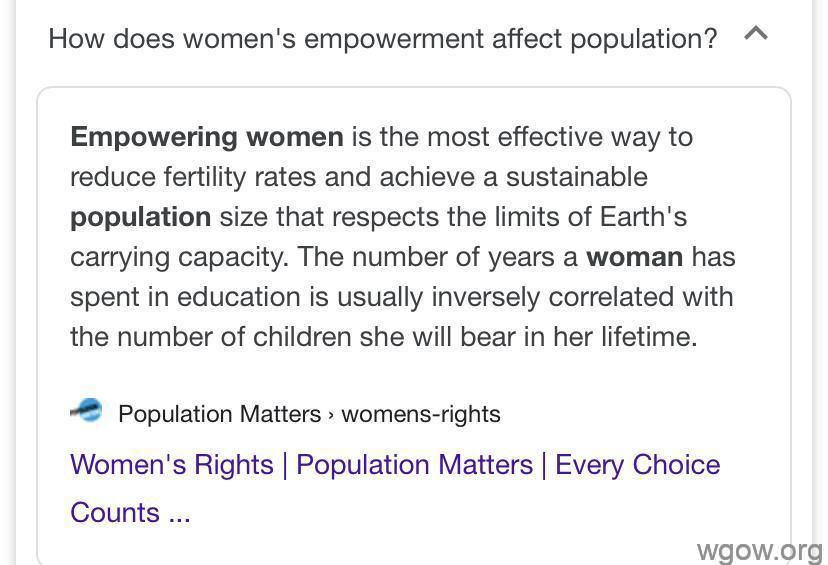Screen dimensions: 828x565
Task: Click the Population Matters site favicon
Action: (x=86, y=411)
